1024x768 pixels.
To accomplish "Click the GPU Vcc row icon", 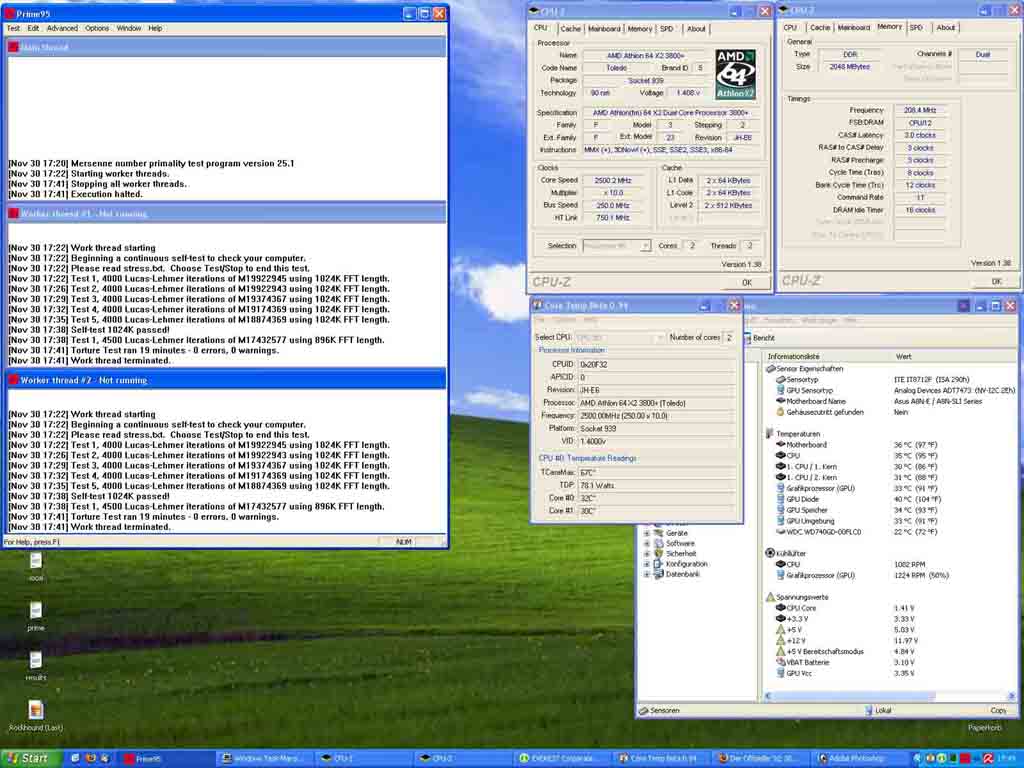I will (780, 673).
